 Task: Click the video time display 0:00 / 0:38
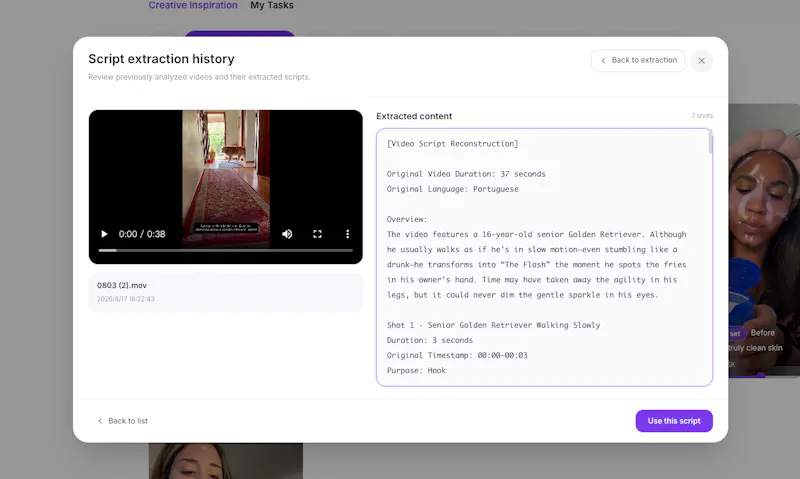(142, 234)
